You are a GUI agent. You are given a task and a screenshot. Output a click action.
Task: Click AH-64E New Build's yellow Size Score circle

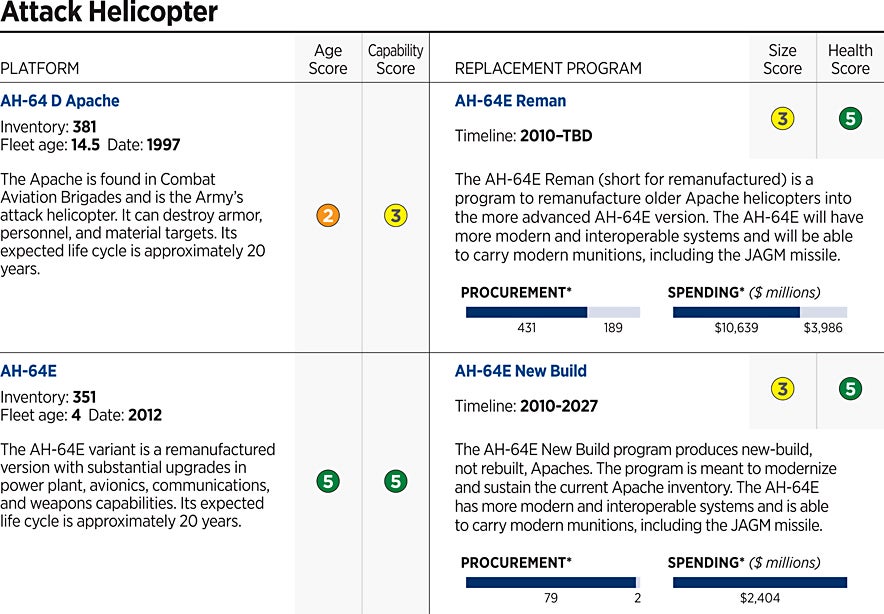782,389
